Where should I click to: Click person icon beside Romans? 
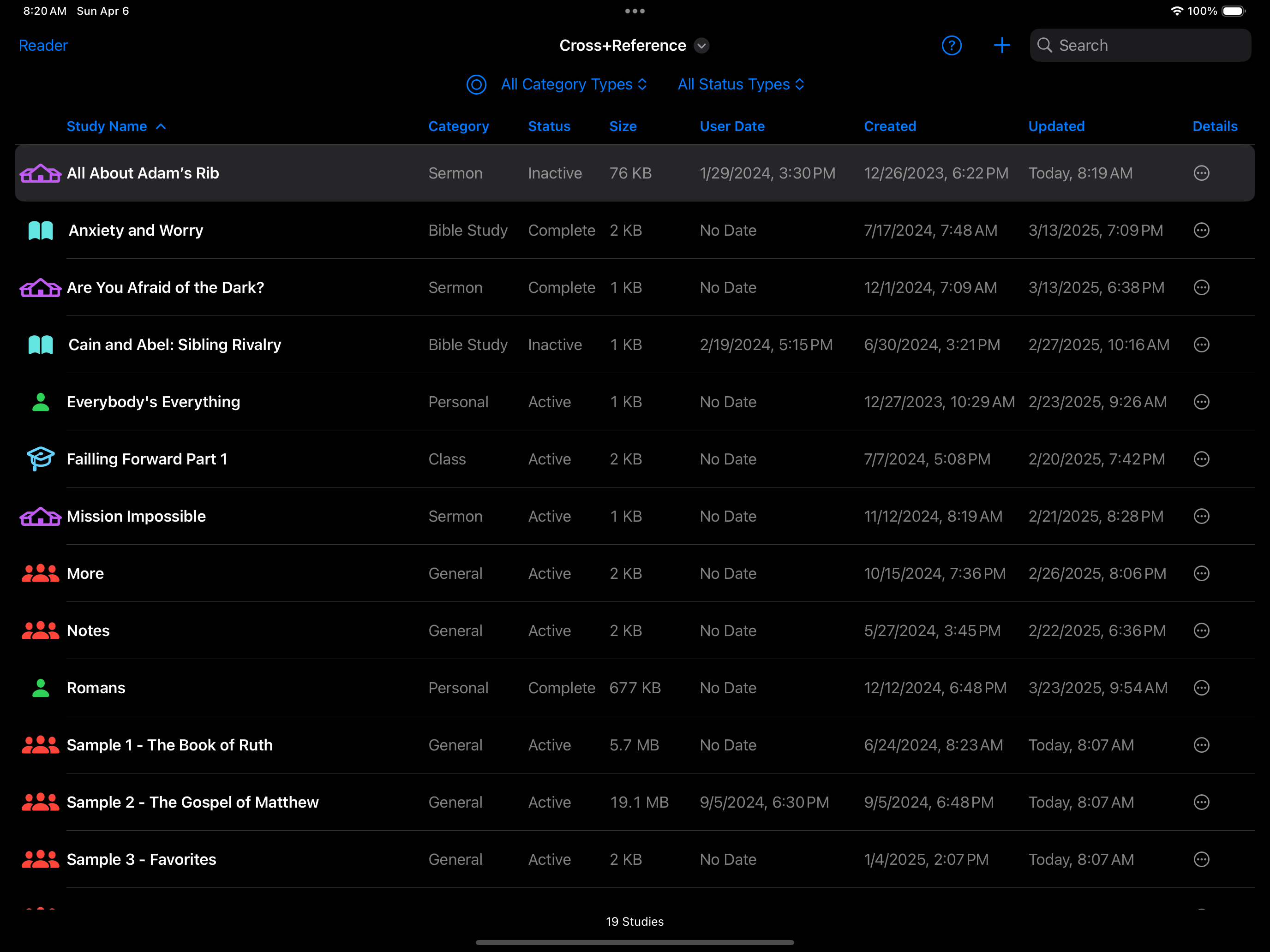coord(40,687)
